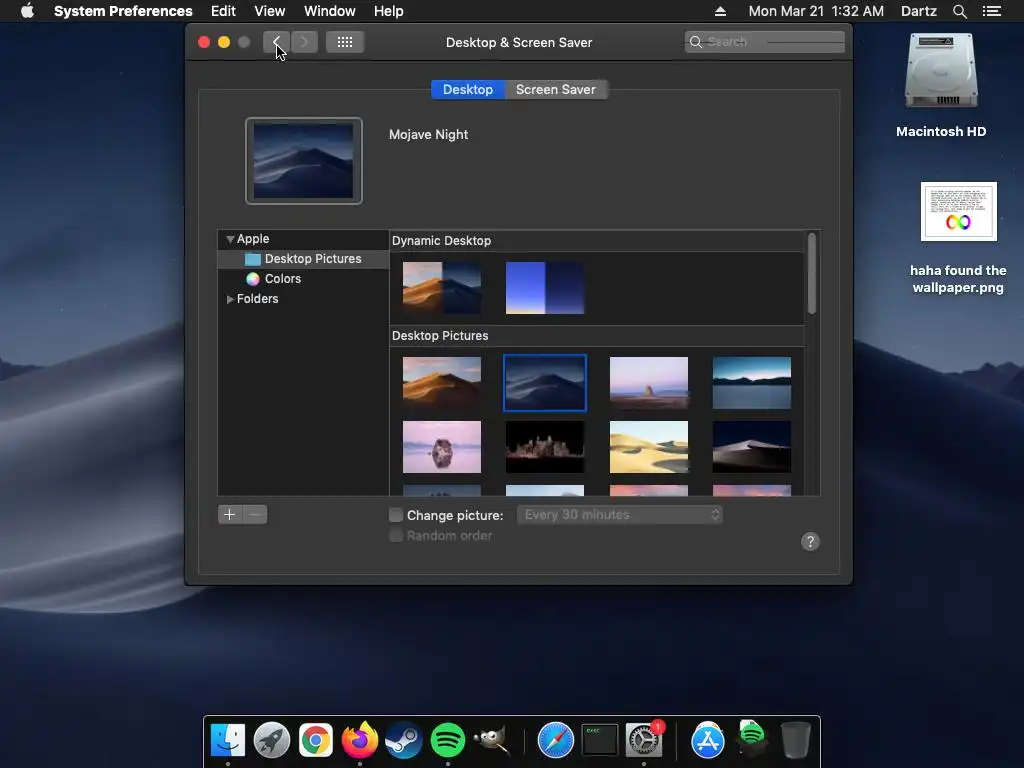Click the Show All grid icon
The width and height of the screenshot is (1024, 768).
point(344,42)
